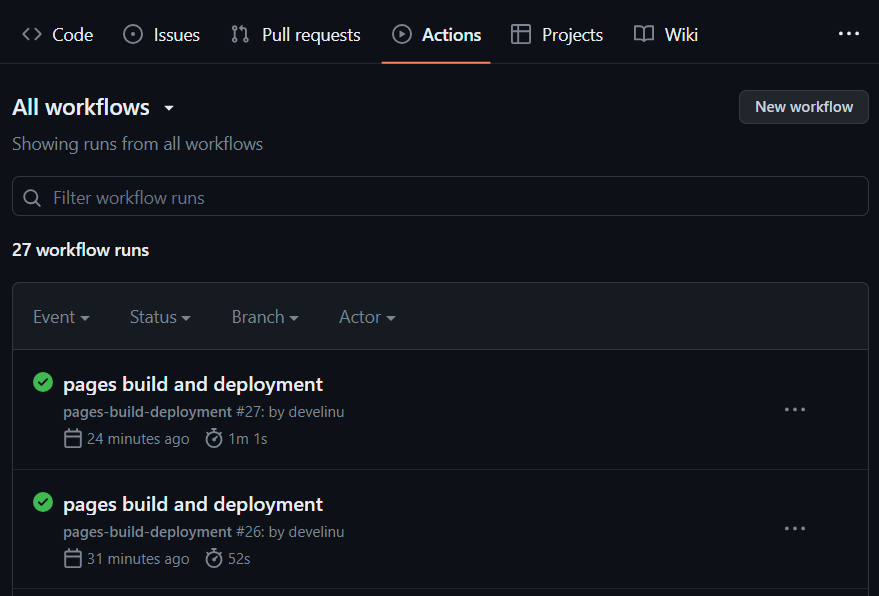Open the Branch filter dropdown
Viewport: 879px width, 596px height.
click(265, 317)
